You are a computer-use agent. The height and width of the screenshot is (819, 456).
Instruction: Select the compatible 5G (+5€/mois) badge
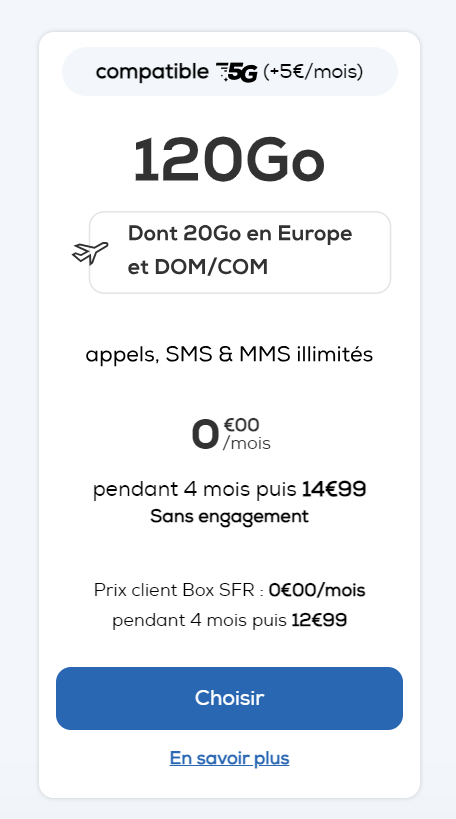point(230,72)
